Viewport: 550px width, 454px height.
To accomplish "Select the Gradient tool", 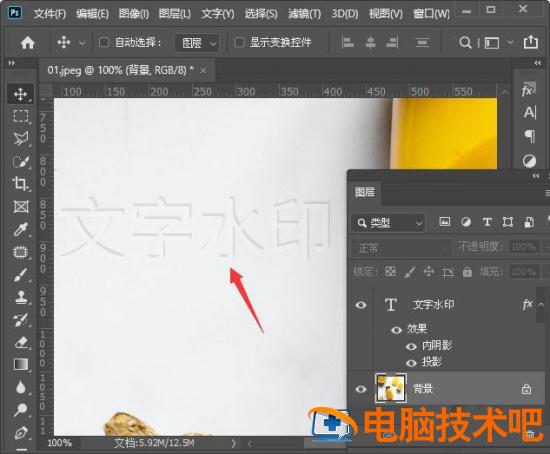I will click(x=21, y=364).
